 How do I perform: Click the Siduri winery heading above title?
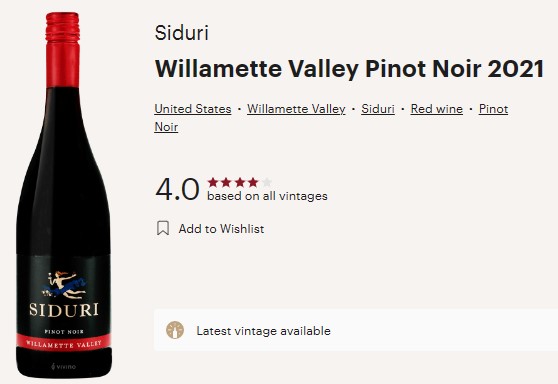181,33
